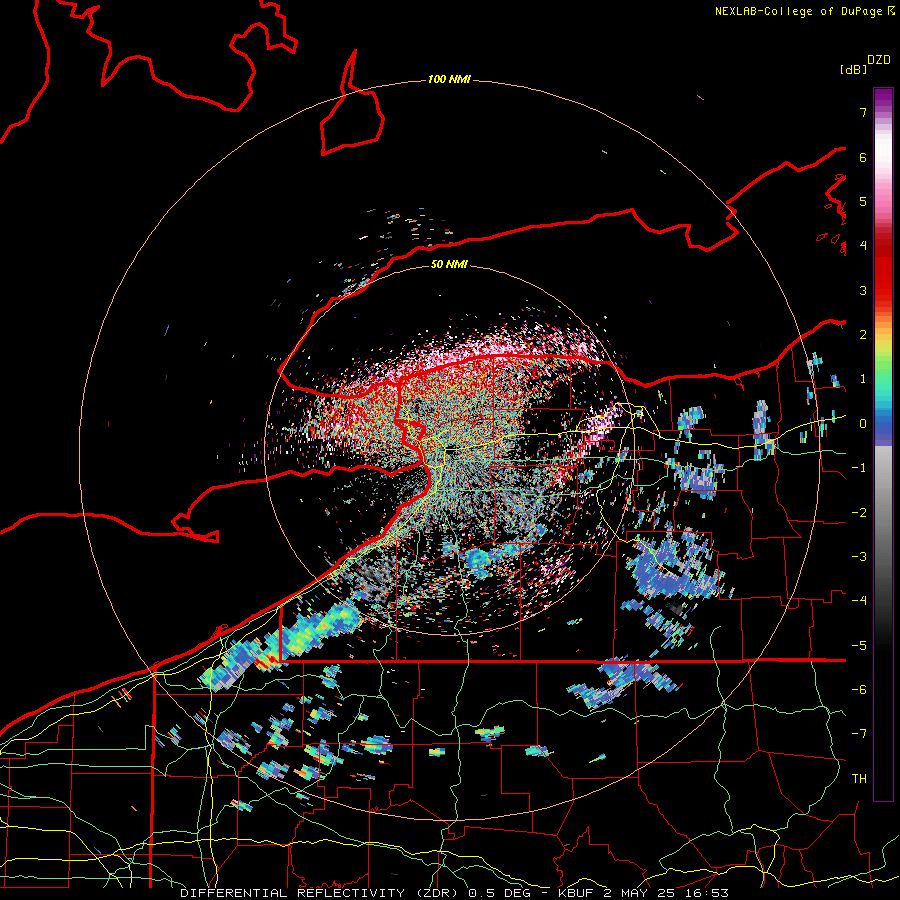This screenshot has width=900, height=900.
Task: Click the -1 value on the color scale
Action: click(859, 468)
